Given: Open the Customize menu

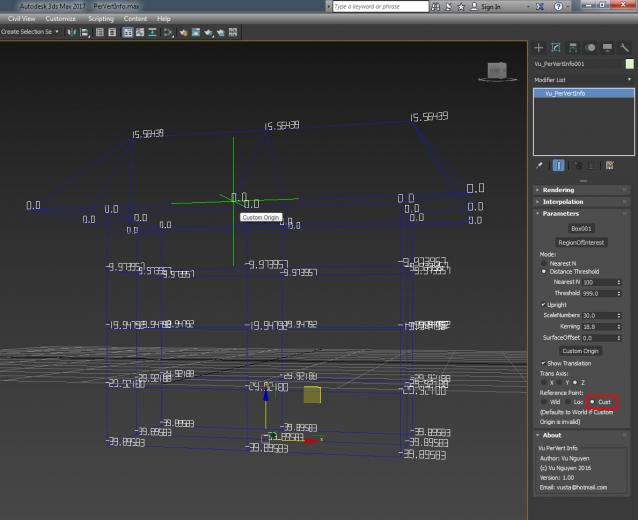Looking at the screenshot, I should [60, 18].
